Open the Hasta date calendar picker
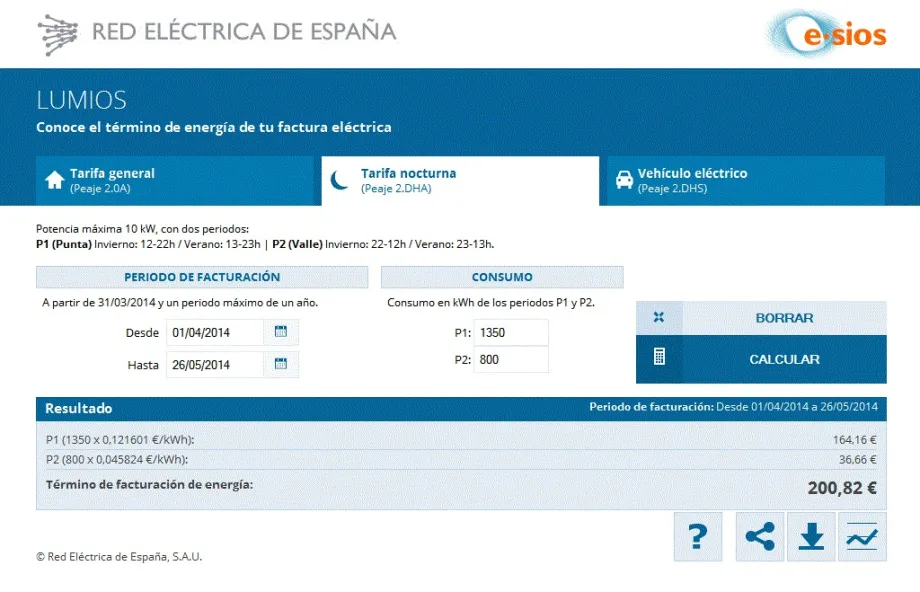Image resolution: width=920 pixels, height=592 pixels. tap(281, 364)
